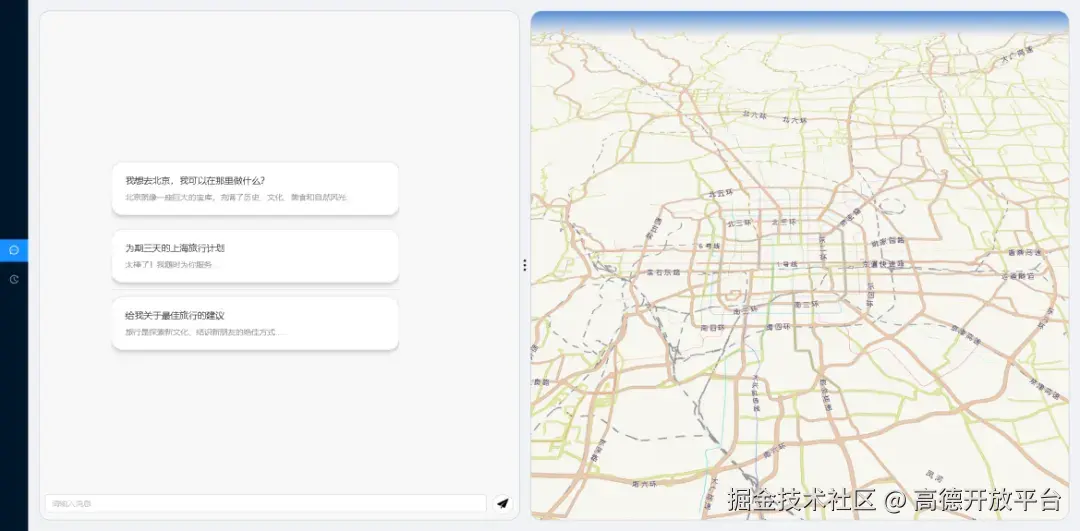The height and width of the screenshot is (531, 1080).
Task: Click the '北五环' ring road label
Action: (723, 195)
